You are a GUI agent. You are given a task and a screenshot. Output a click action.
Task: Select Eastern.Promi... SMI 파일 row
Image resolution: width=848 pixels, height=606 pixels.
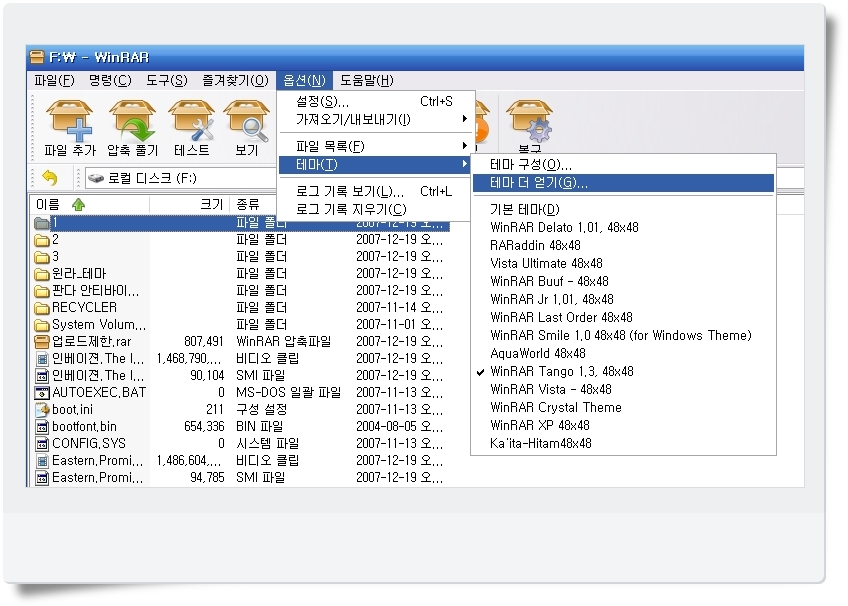click(x=241, y=478)
